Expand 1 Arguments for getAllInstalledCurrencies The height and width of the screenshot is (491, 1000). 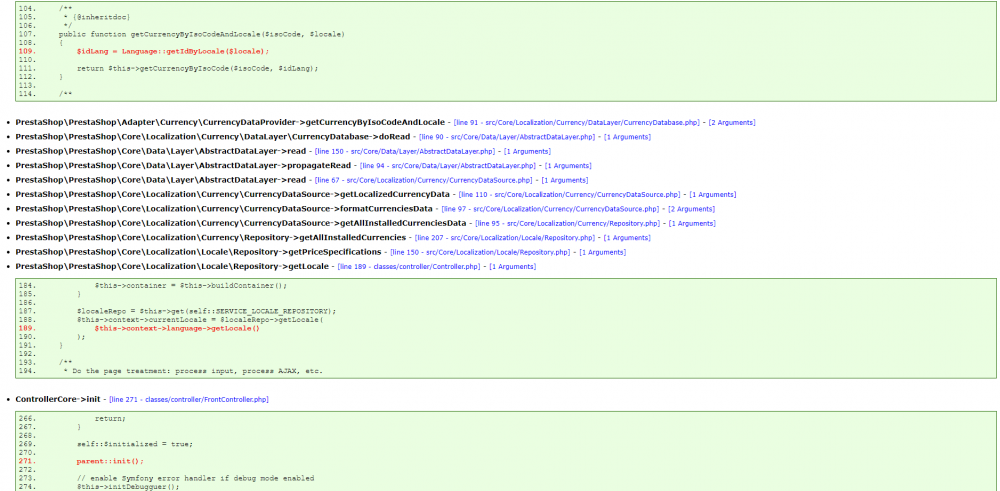627,238
